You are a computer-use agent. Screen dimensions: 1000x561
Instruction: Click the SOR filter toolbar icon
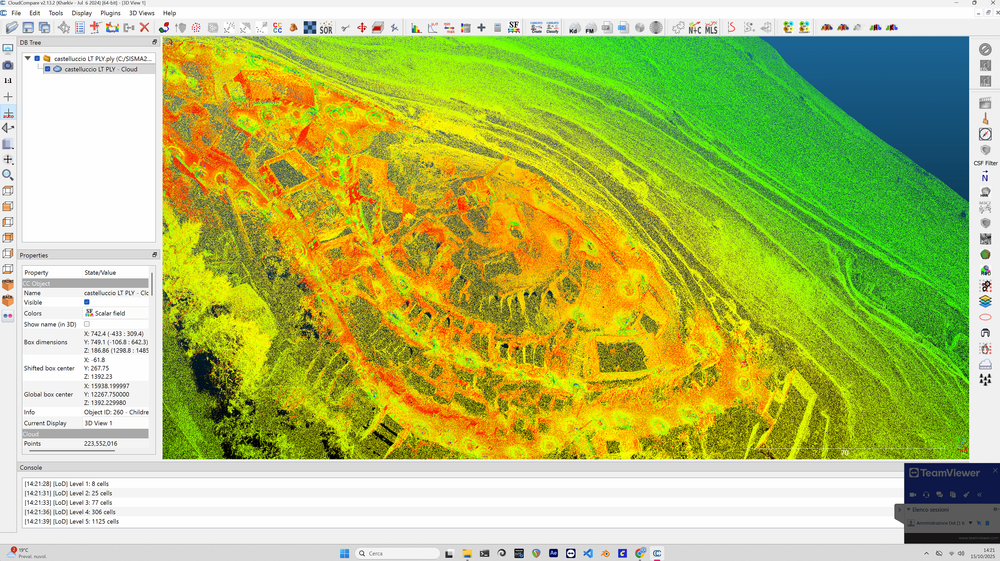pyautogui.click(x=326, y=28)
